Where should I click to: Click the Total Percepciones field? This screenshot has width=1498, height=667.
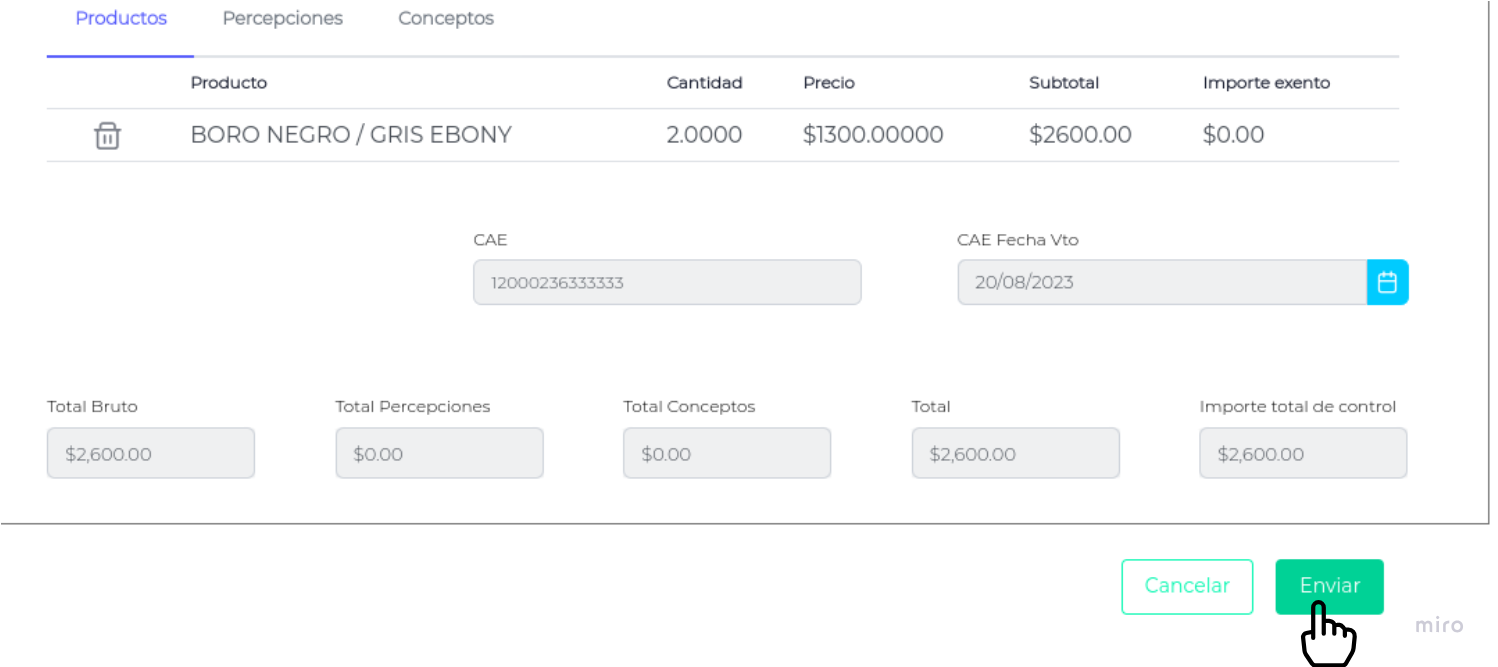pyautogui.click(x=439, y=454)
